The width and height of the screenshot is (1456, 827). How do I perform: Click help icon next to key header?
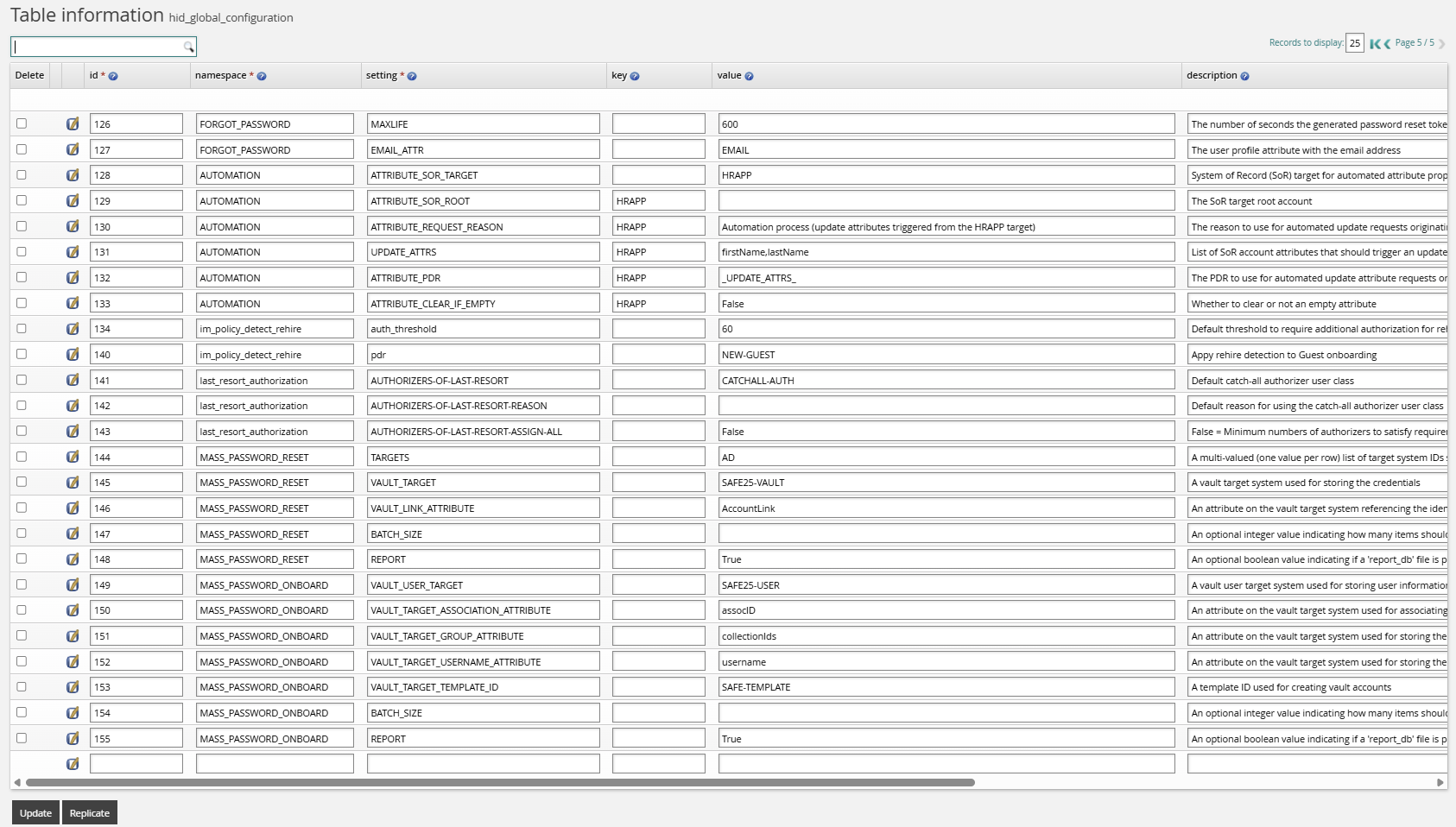[635, 76]
